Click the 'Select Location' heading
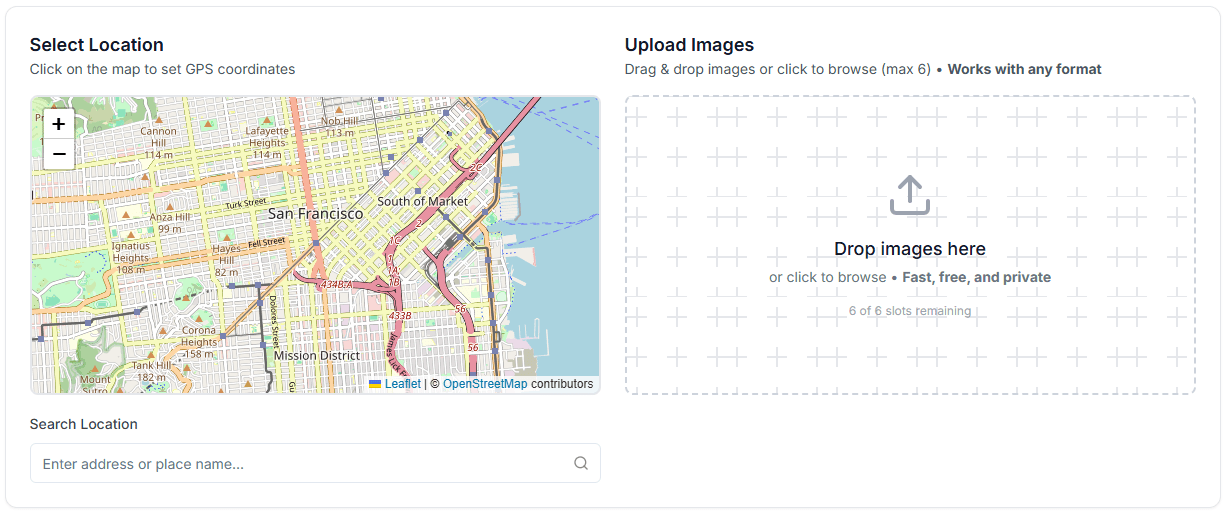The width and height of the screenshot is (1228, 515). click(x=97, y=45)
